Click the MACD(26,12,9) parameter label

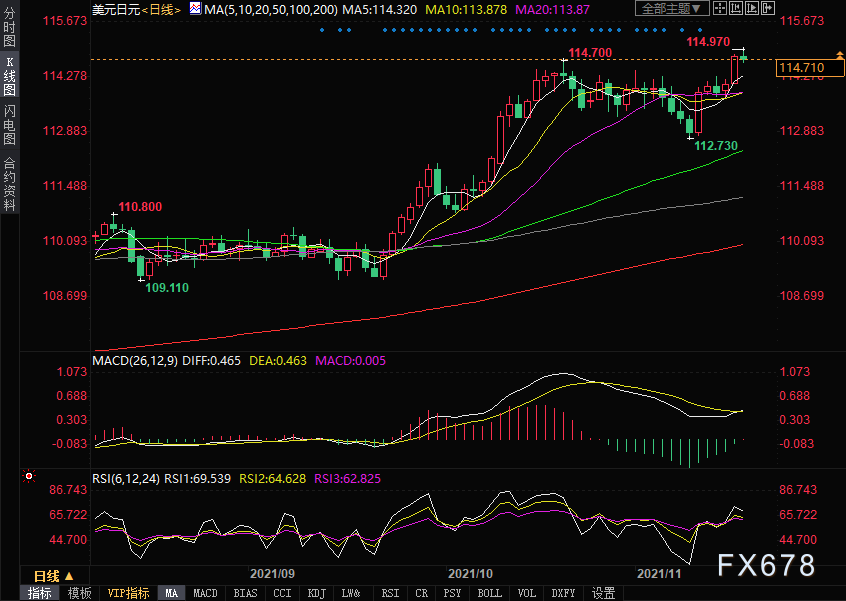tap(134, 360)
